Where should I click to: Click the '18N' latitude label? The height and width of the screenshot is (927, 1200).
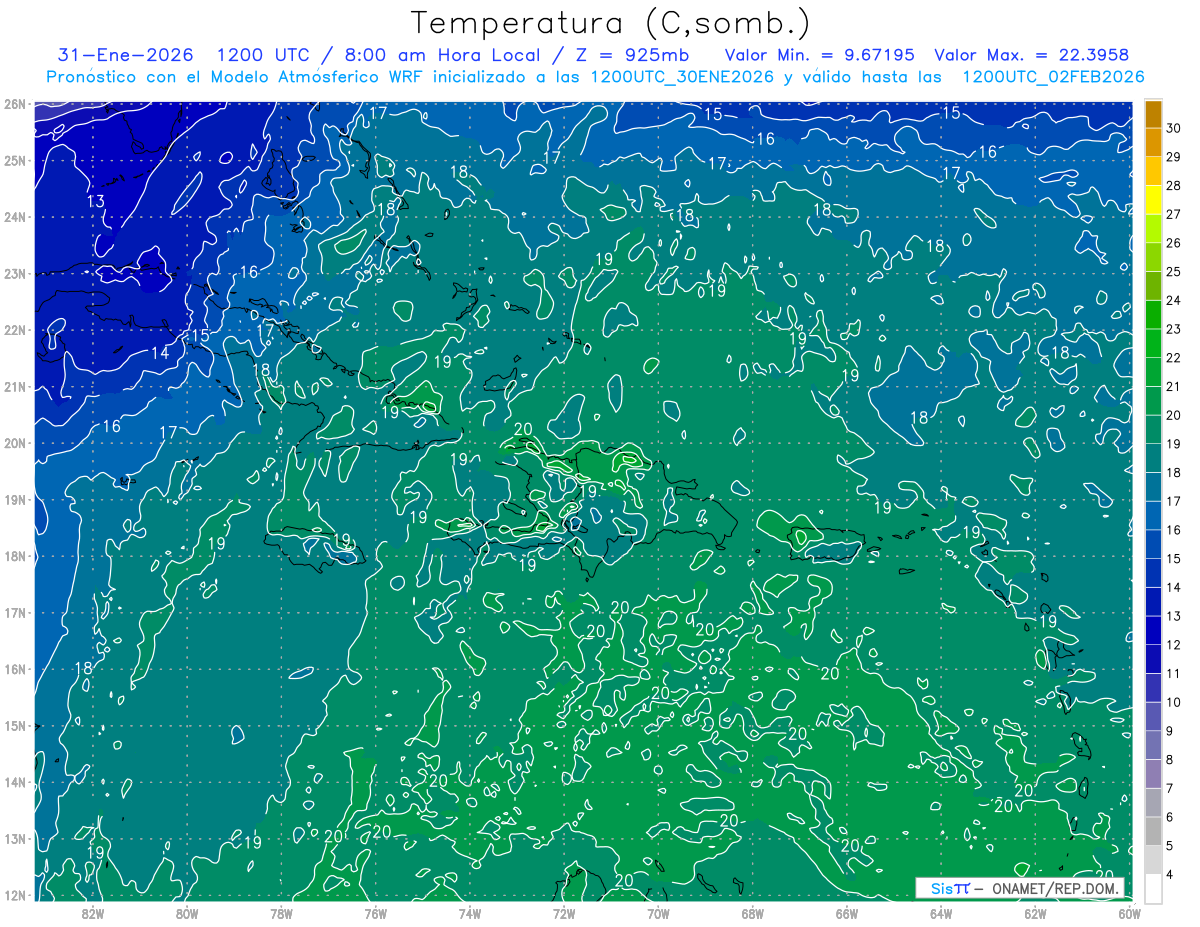(x=15, y=556)
